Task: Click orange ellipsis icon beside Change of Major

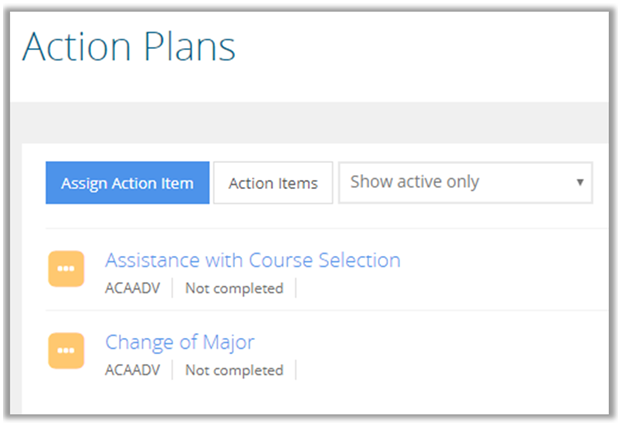Action: tap(66, 350)
